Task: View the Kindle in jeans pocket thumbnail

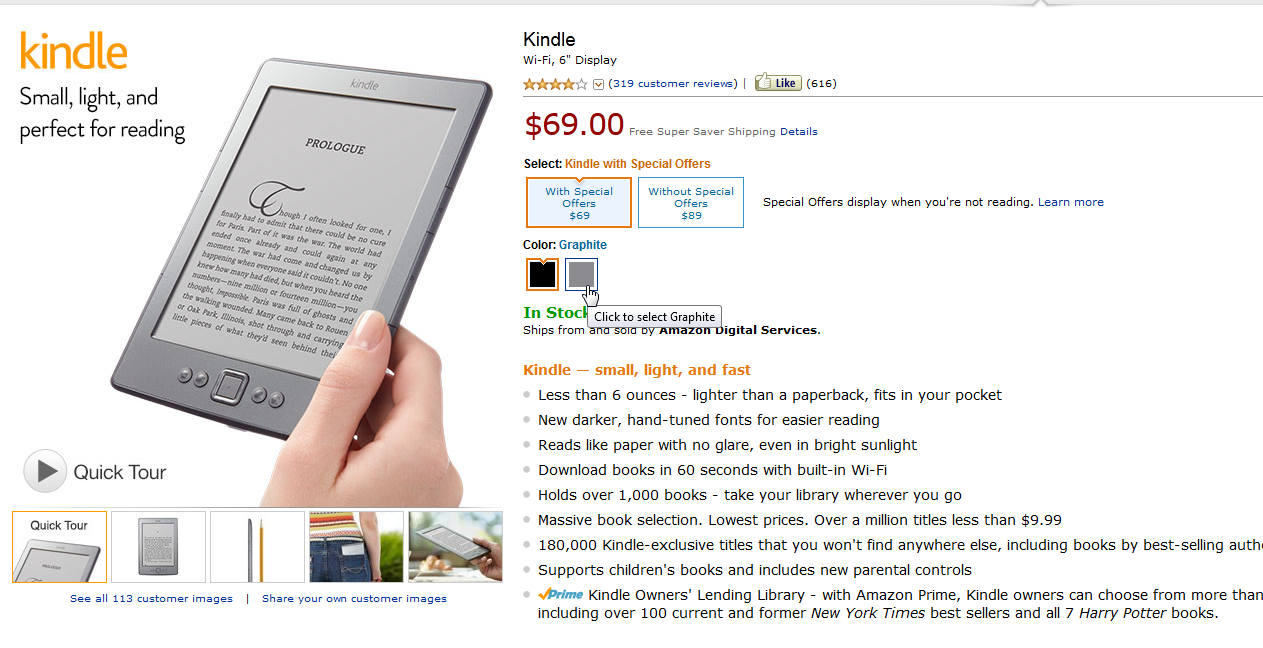Action: tap(356, 547)
